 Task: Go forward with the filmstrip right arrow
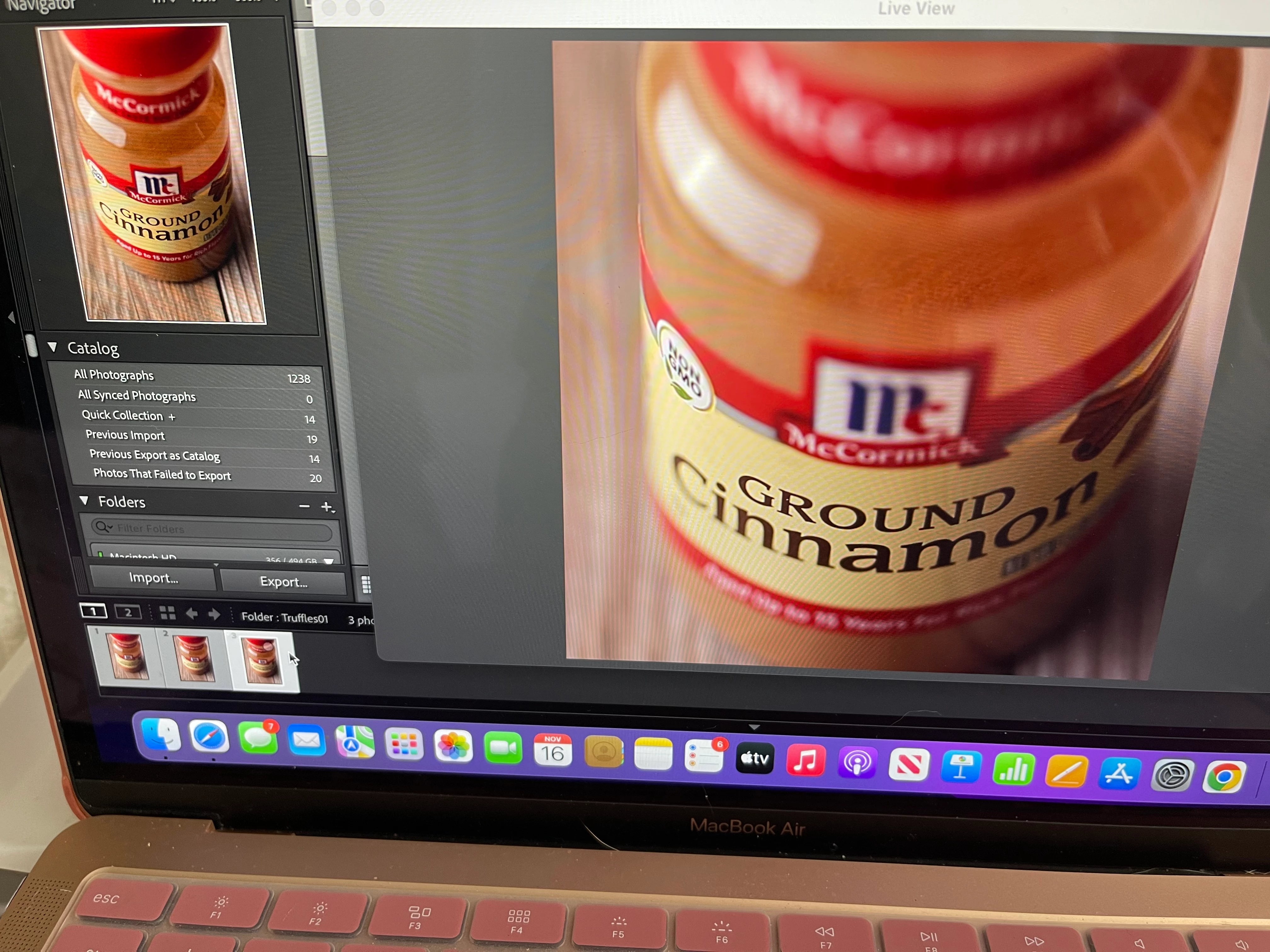coord(214,615)
